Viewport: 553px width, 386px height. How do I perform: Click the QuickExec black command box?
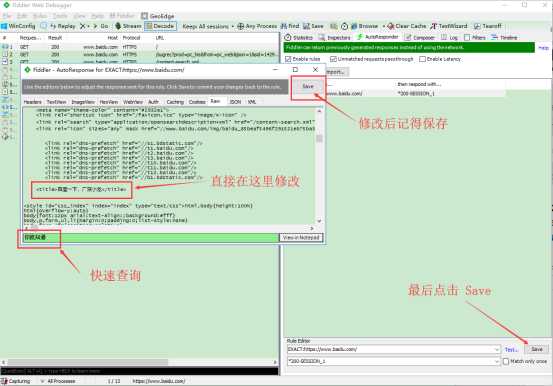coord(139,371)
